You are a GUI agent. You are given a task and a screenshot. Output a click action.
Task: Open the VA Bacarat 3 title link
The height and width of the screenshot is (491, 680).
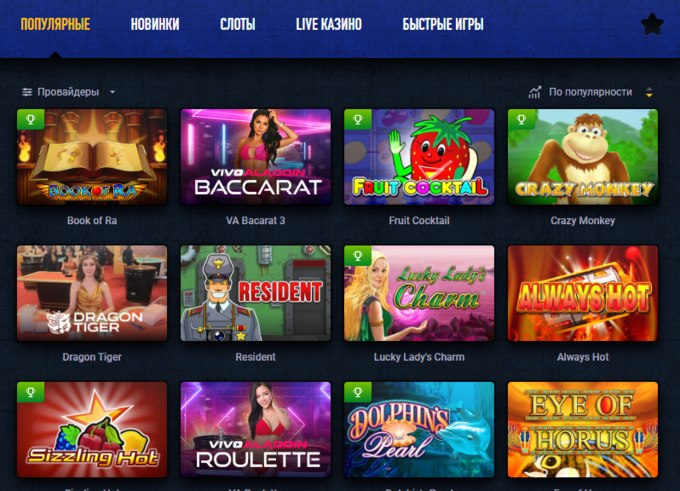[x=255, y=220]
